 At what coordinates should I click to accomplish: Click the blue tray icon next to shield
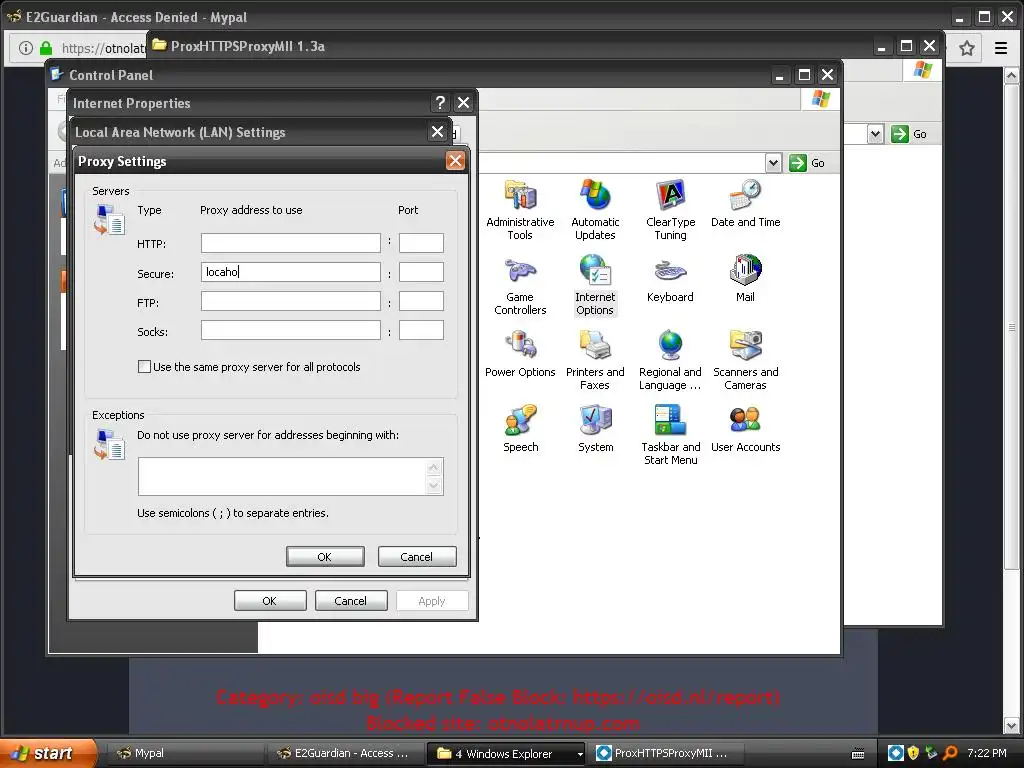tap(896, 753)
